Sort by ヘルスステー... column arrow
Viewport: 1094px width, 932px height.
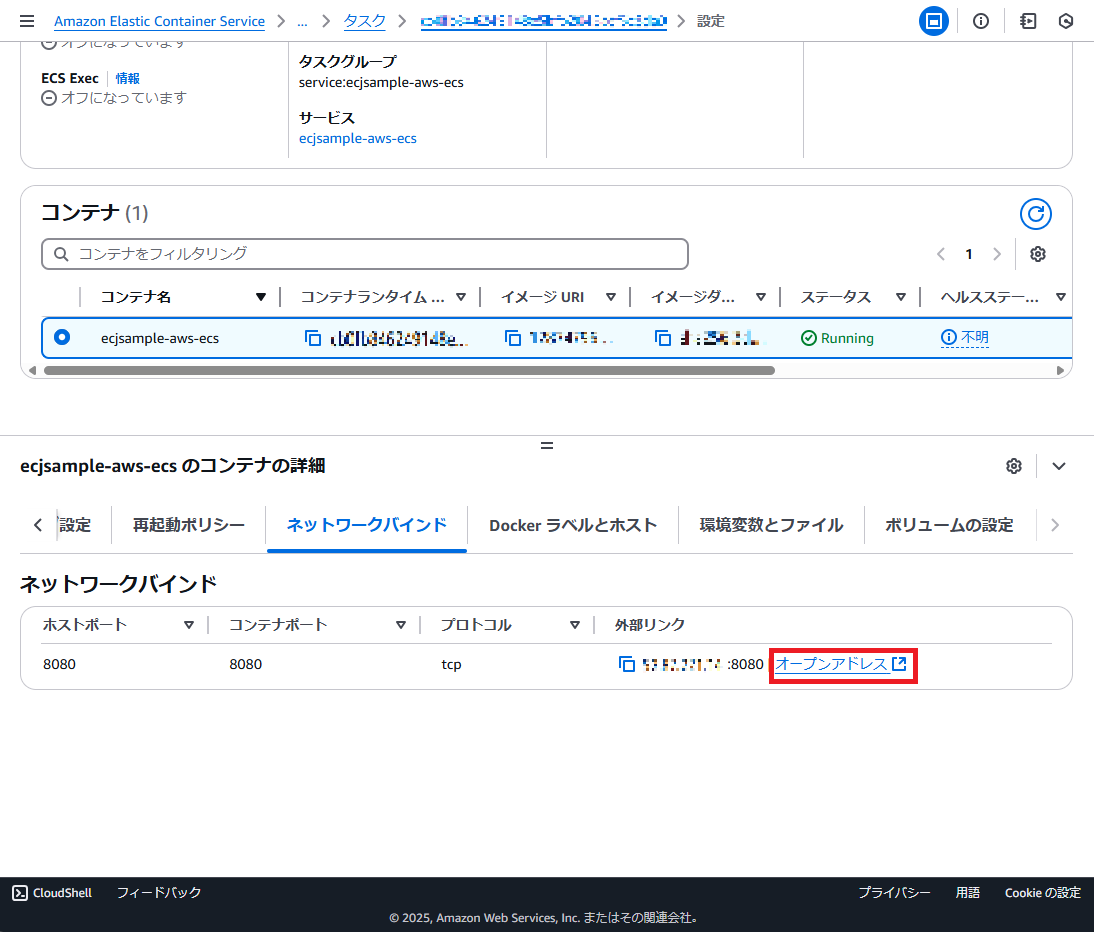pyautogui.click(x=1061, y=297)
